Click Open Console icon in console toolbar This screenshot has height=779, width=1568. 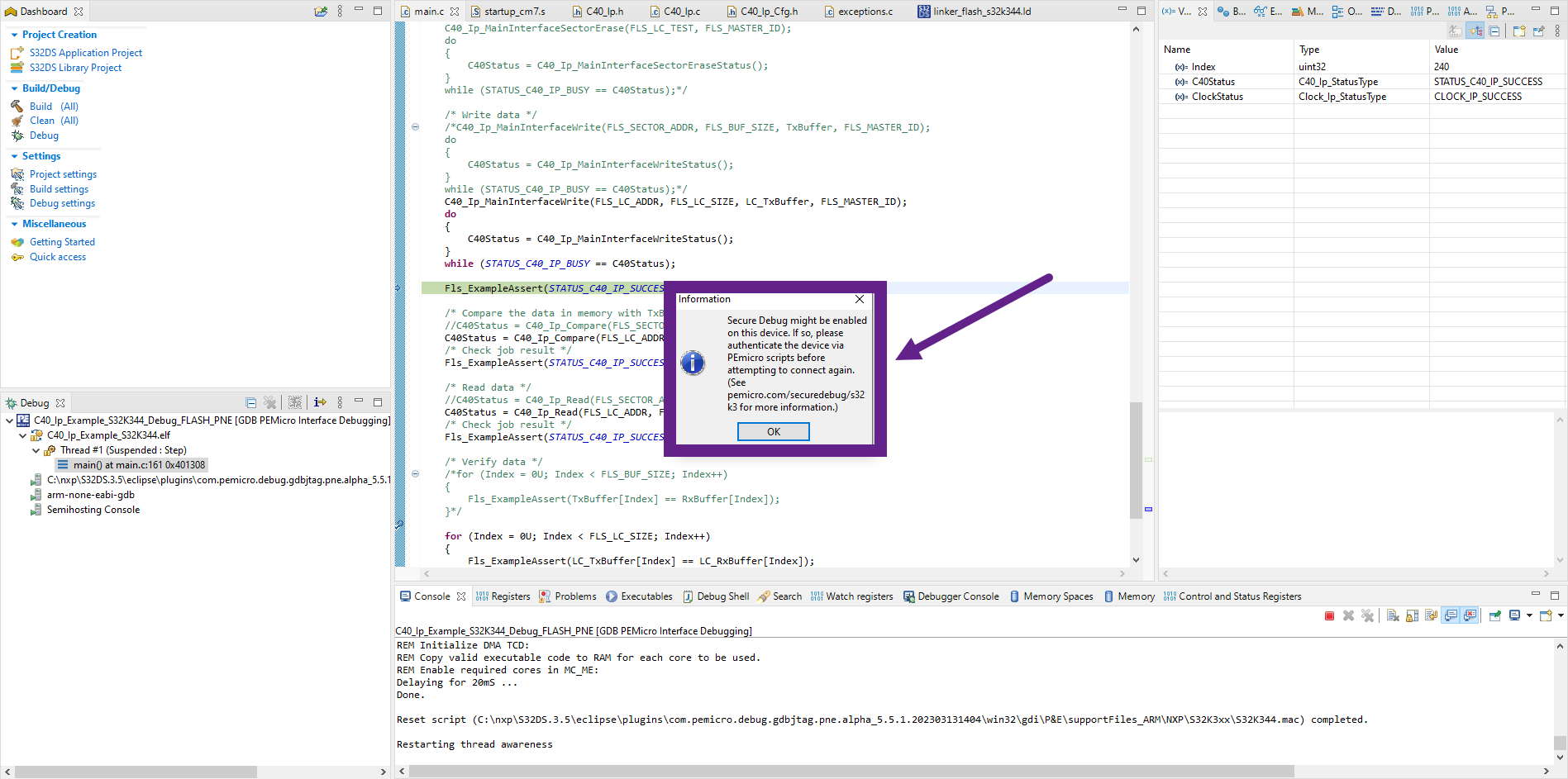coord(1546,615)
